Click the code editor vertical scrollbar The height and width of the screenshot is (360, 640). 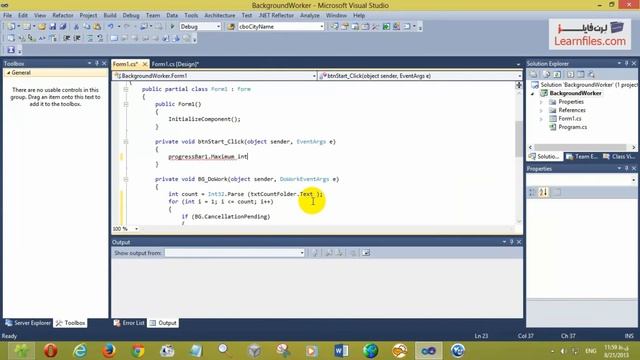[519, 139]
